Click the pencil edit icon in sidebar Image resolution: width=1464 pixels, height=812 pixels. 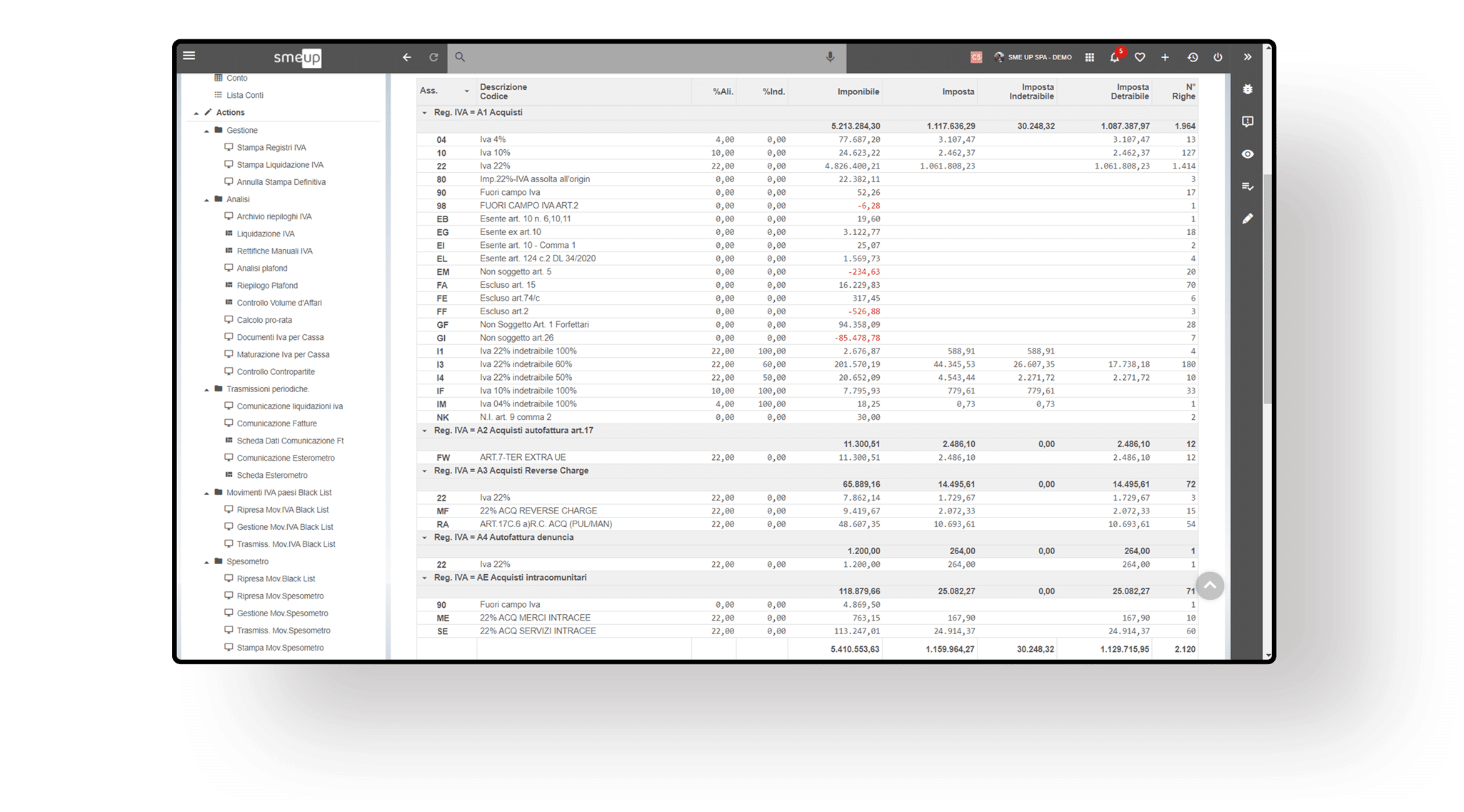coord(1248,219)
